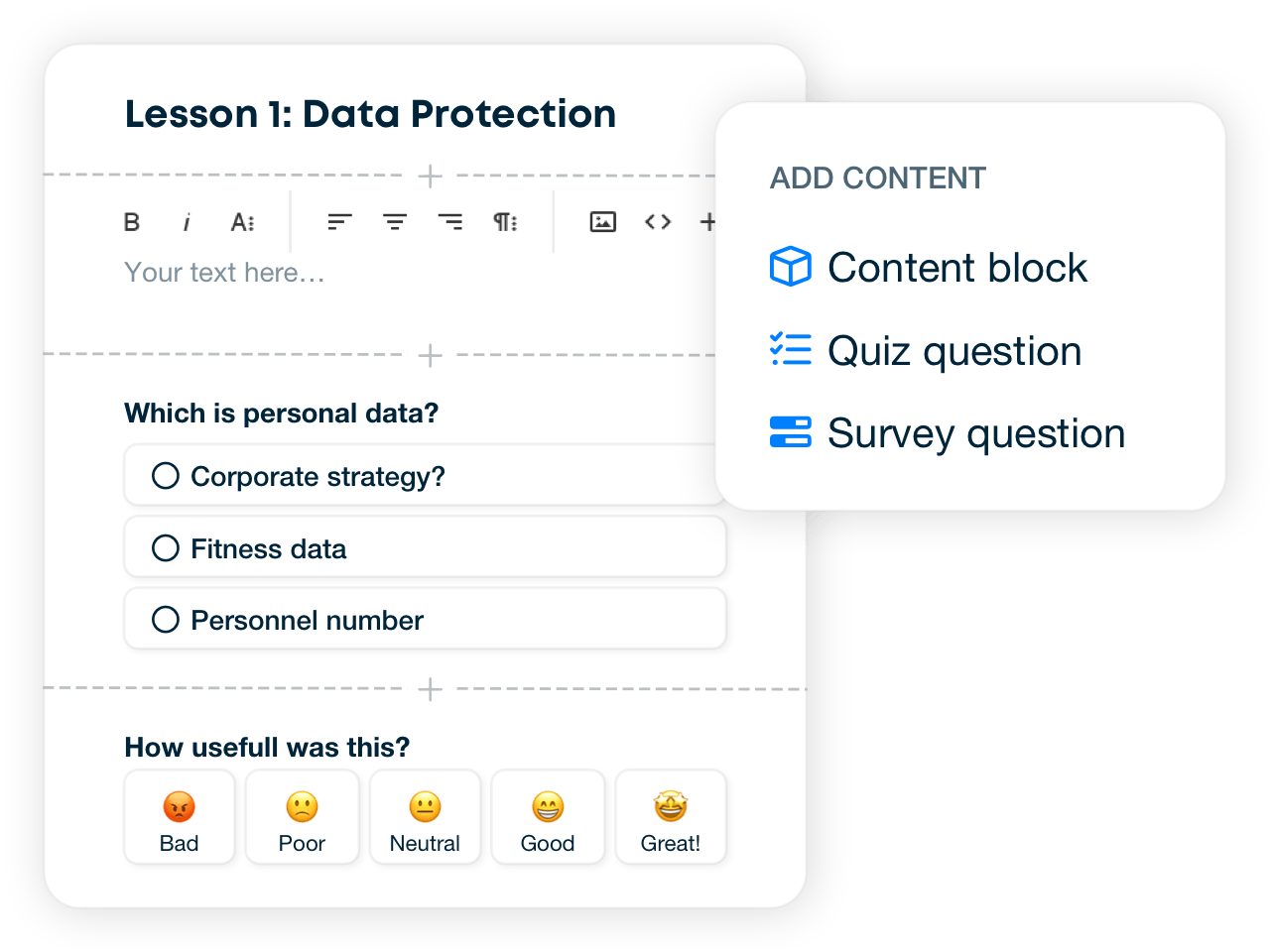Add a Survey question

pos(948,433)
